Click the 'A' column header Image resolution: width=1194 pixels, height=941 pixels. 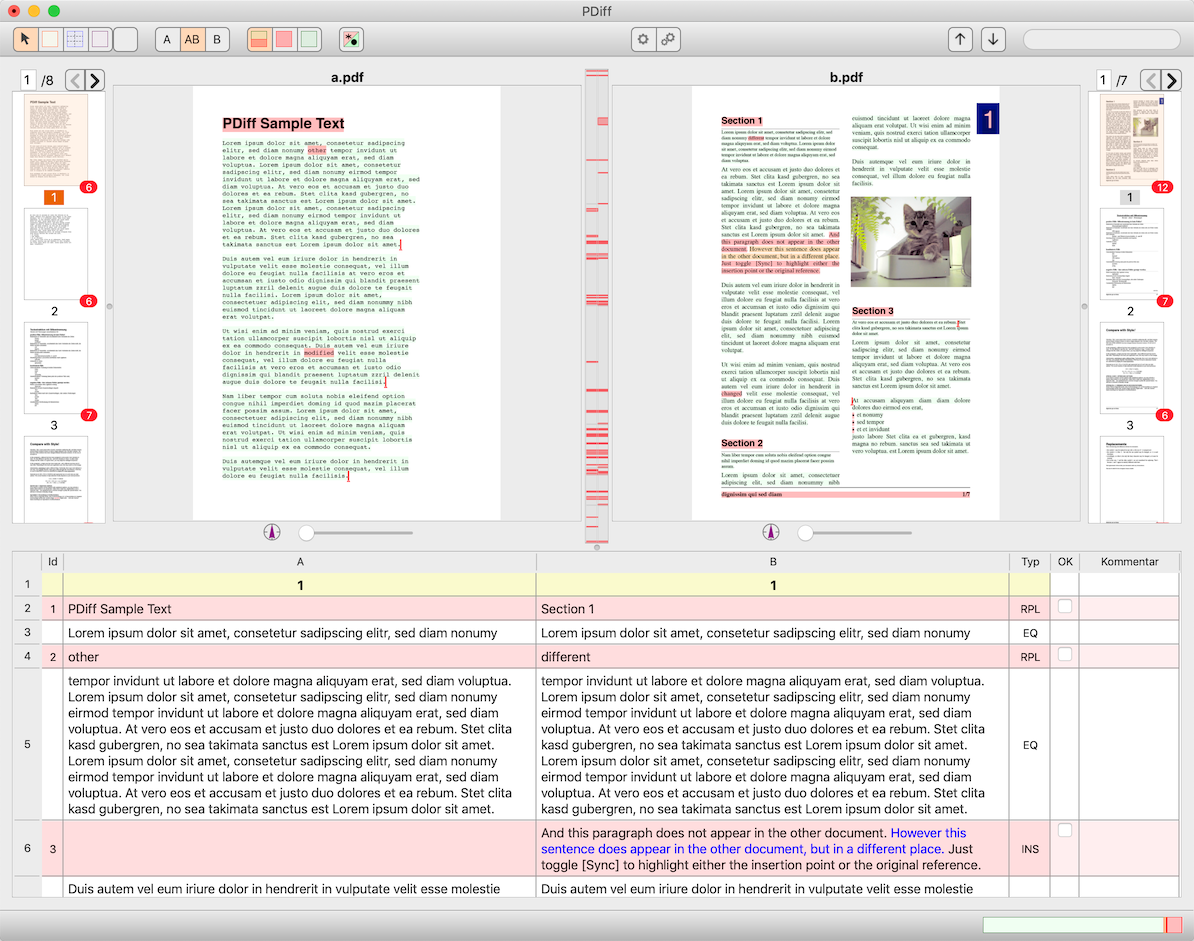[300, 562]
